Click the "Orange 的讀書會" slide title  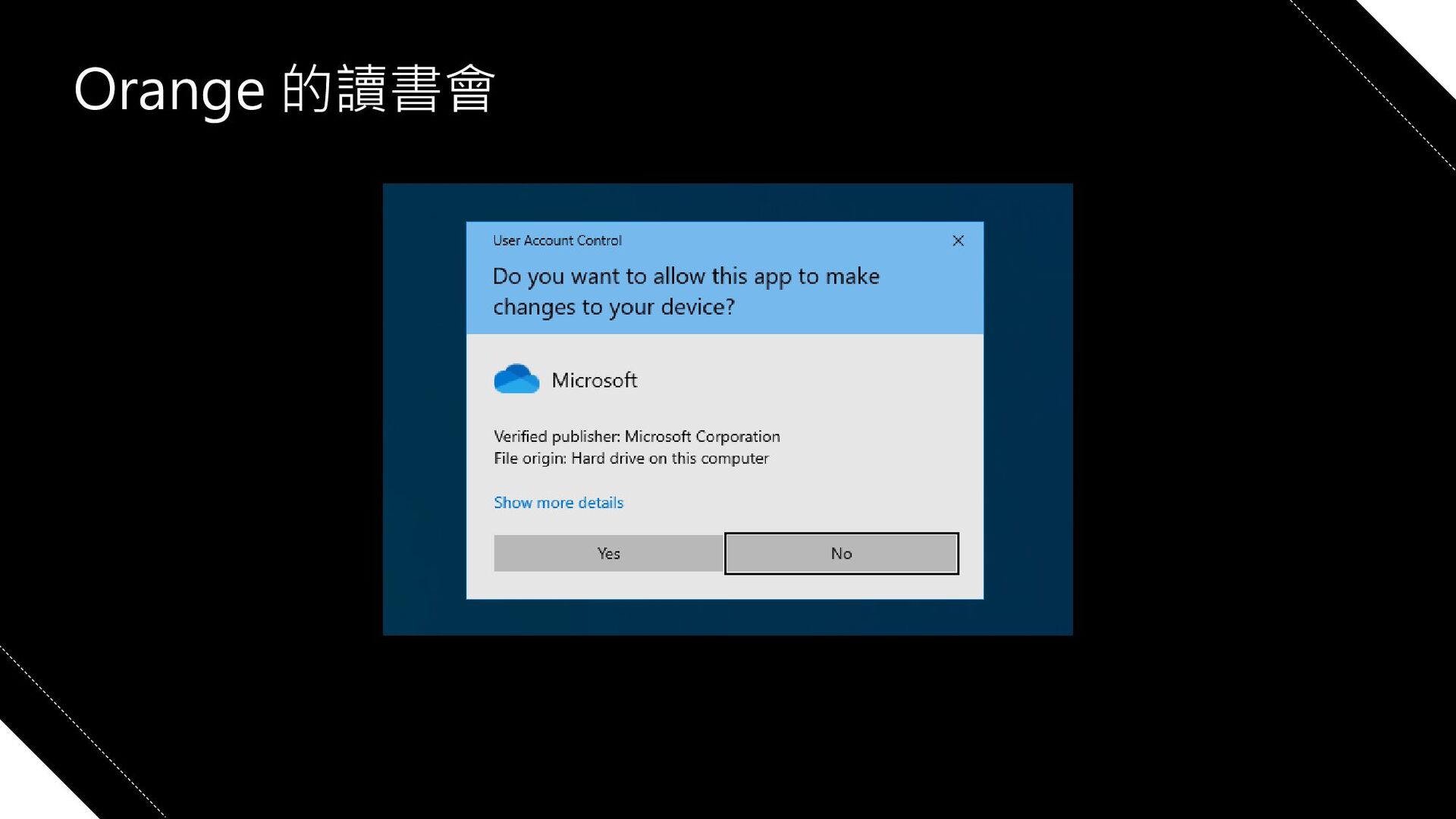coord(284,89)
